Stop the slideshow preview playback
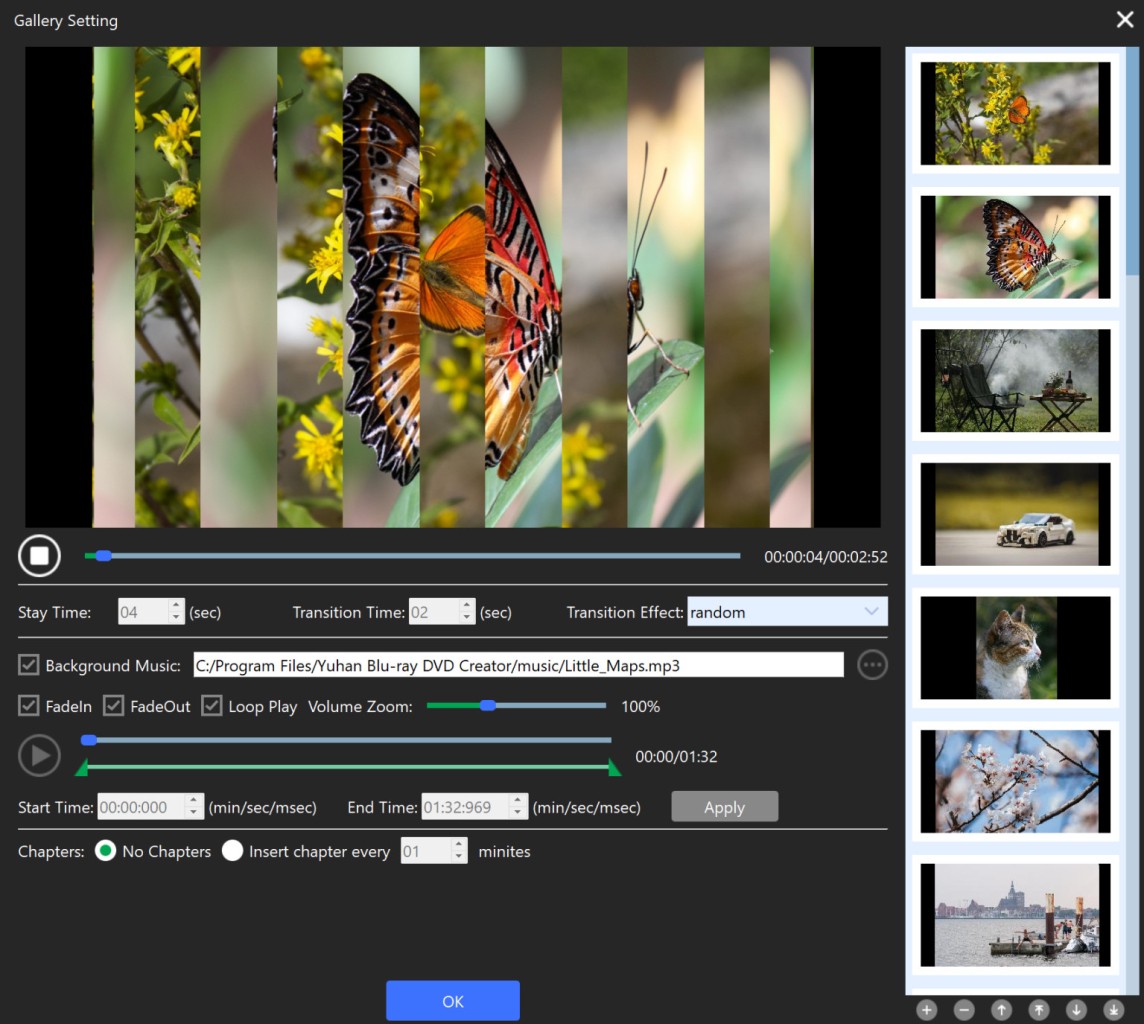The width and height of the screenshot is (1144, 1024). coord(39,556)
